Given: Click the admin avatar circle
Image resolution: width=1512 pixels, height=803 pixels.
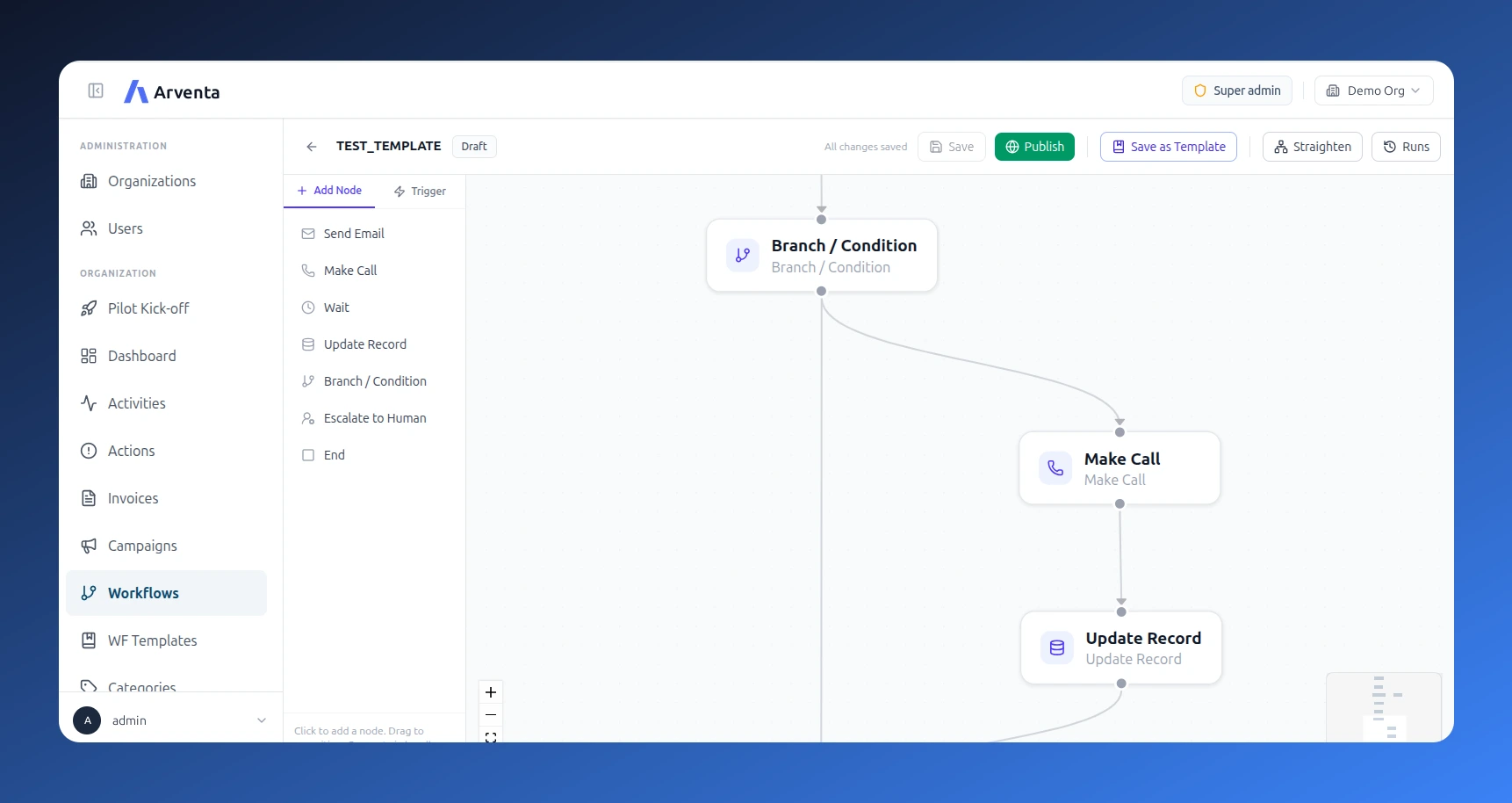Looking at the screenshot, I should [x=87, y=720].
